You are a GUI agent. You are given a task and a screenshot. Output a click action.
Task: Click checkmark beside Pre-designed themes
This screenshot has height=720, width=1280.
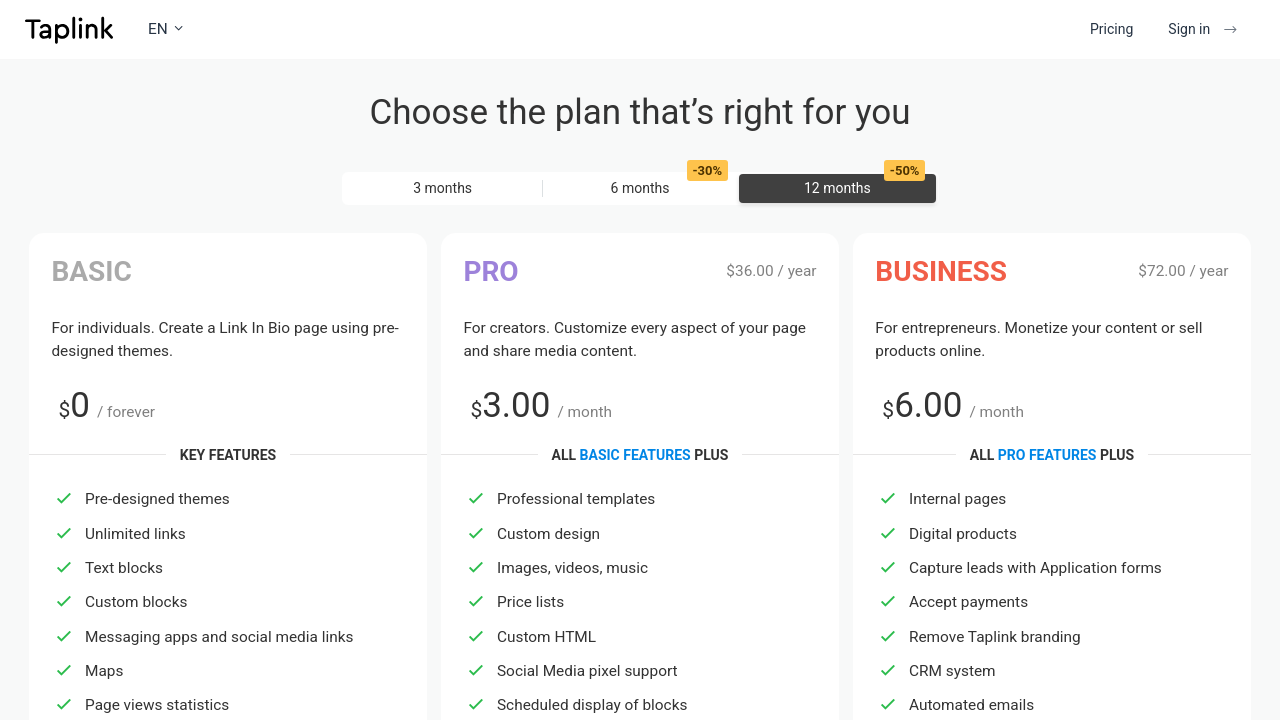pos(64,499)
